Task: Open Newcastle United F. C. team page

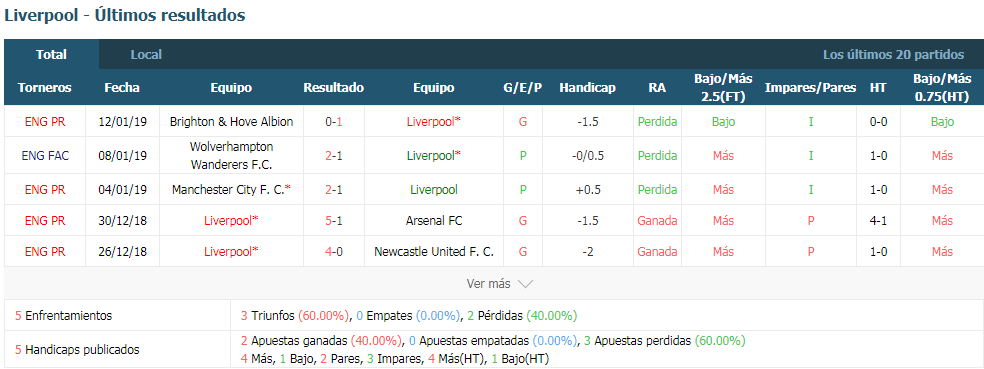Action: 434,252
